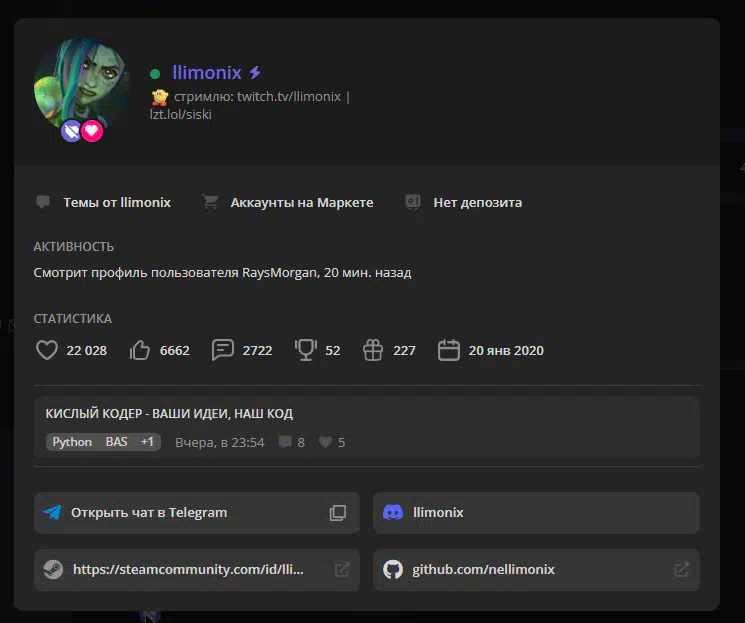Click the thread likes heart icon
The height and width of the screenshot is (623, 745).
point(325,442)
